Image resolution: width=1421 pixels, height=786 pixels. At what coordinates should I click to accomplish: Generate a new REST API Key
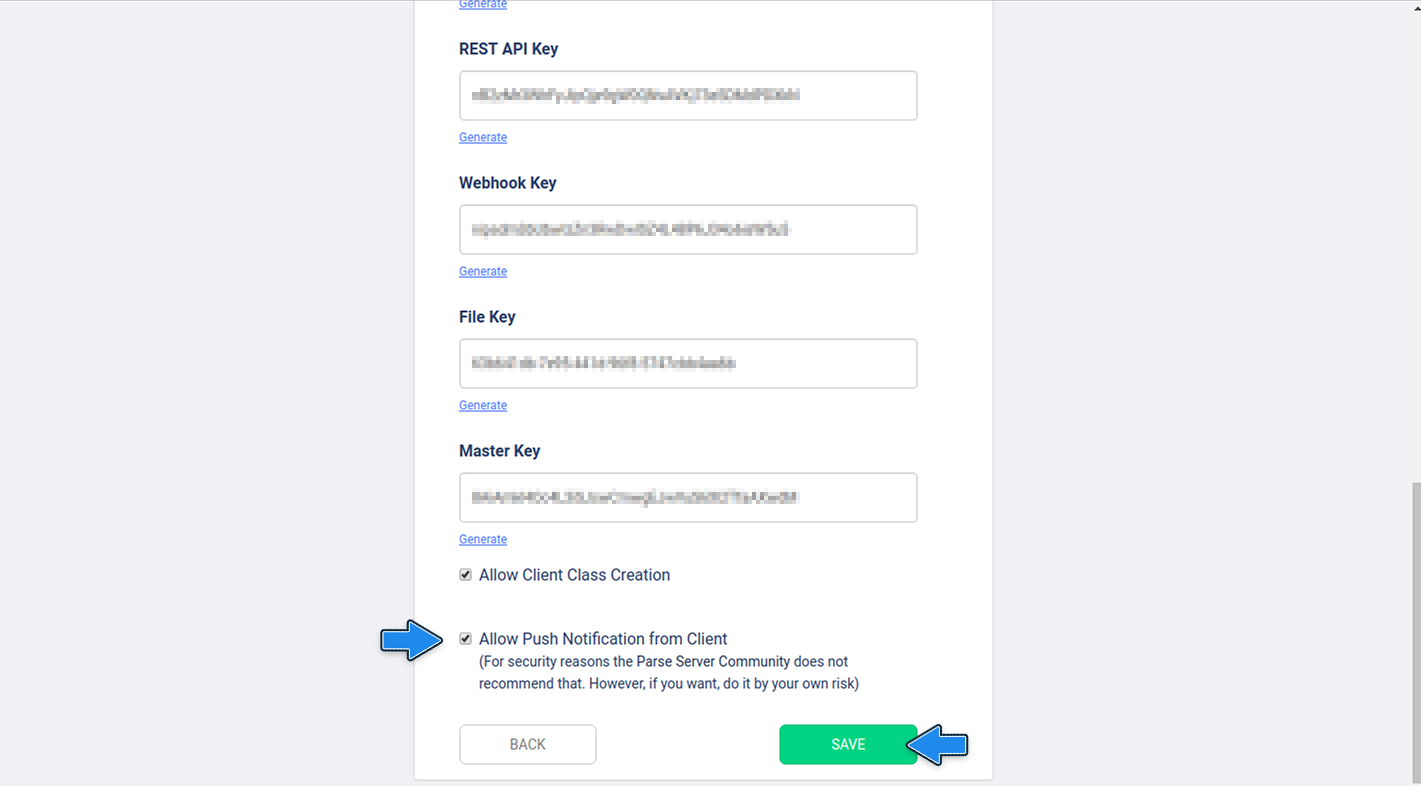coord(483,137)
